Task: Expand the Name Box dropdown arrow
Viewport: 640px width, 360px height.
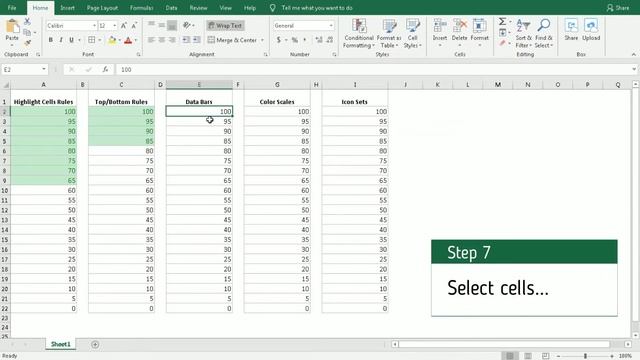Action: tap(44, 69)
